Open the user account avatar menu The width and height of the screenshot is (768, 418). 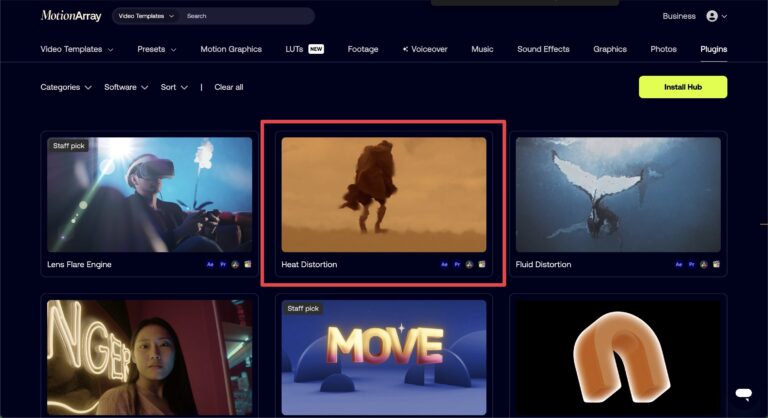[716, 16]
